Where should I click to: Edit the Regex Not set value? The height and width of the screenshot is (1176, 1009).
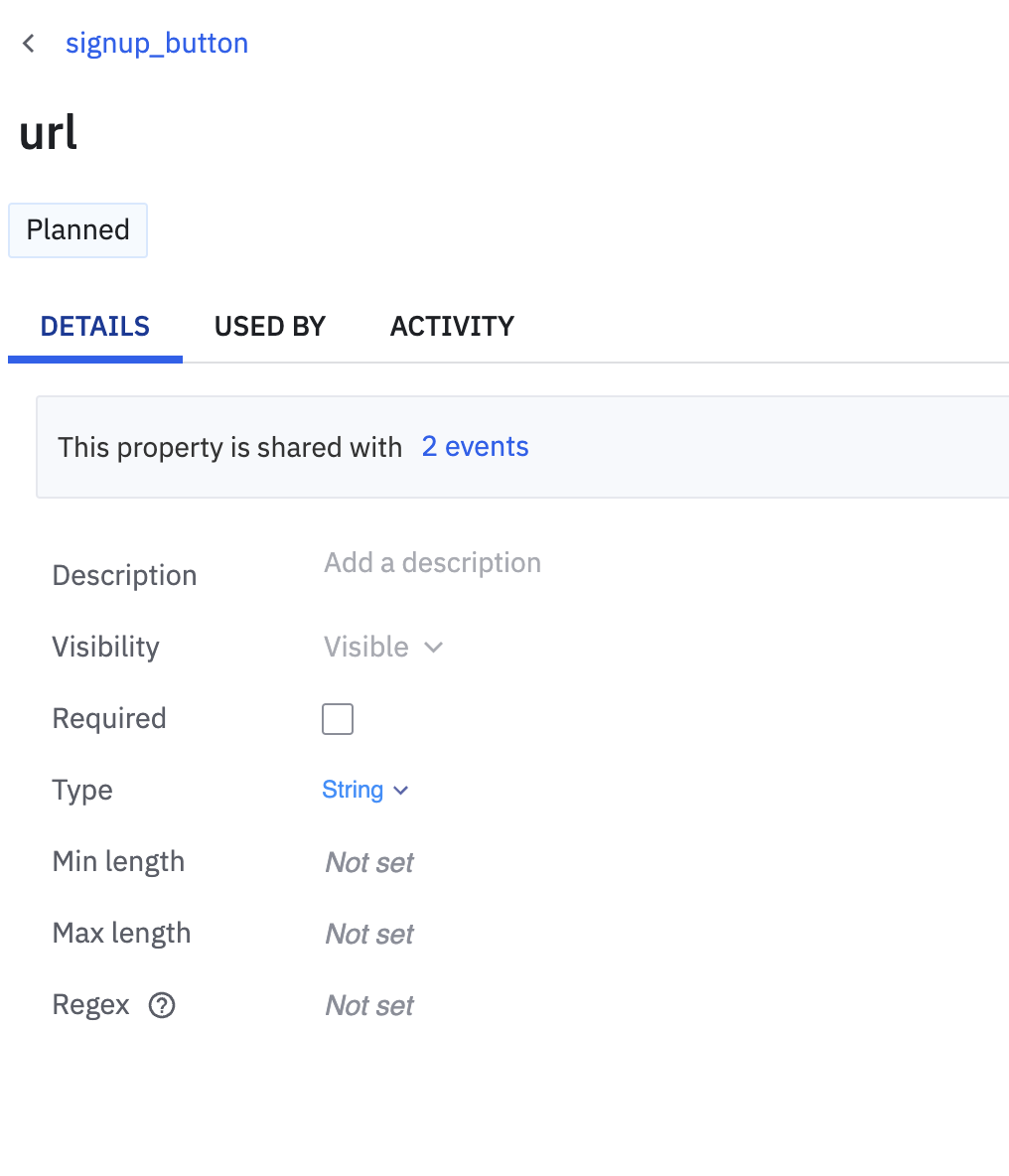click(369, 1005)
